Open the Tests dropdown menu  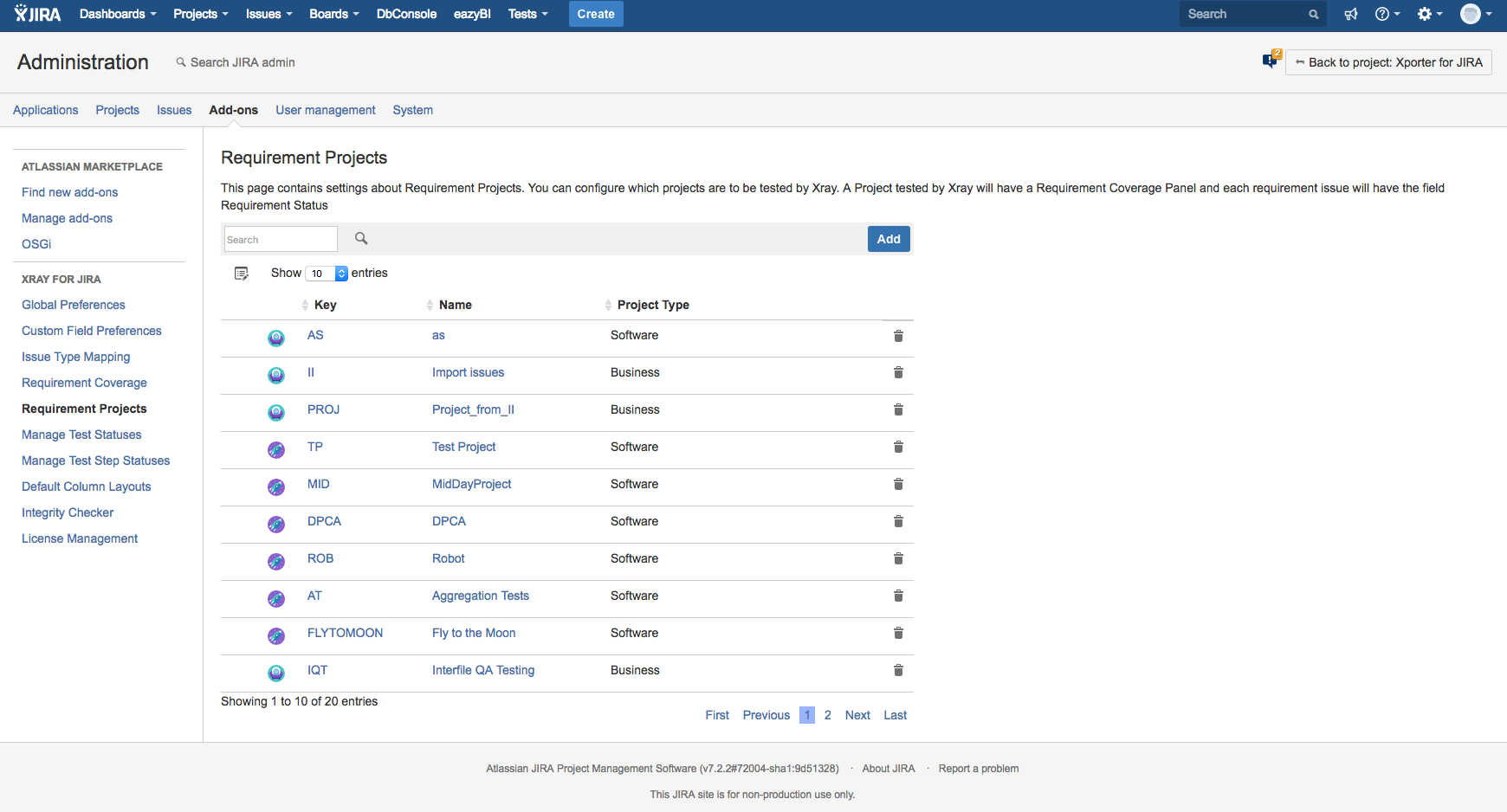coord(528,14)
